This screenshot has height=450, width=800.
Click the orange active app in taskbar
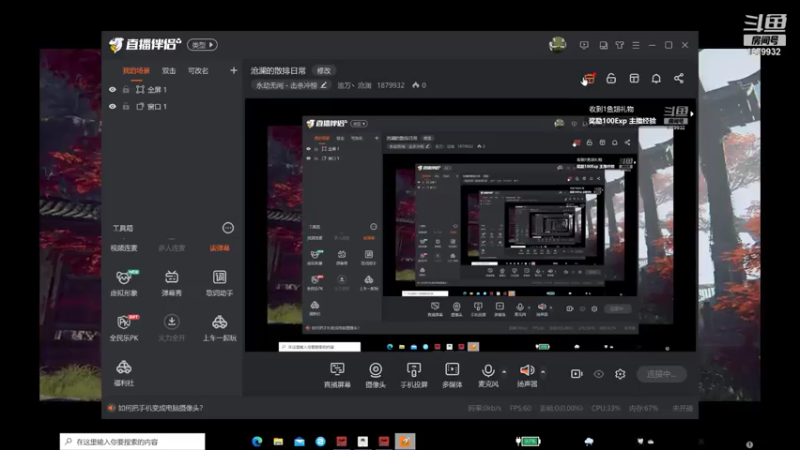tap(405, 442)
